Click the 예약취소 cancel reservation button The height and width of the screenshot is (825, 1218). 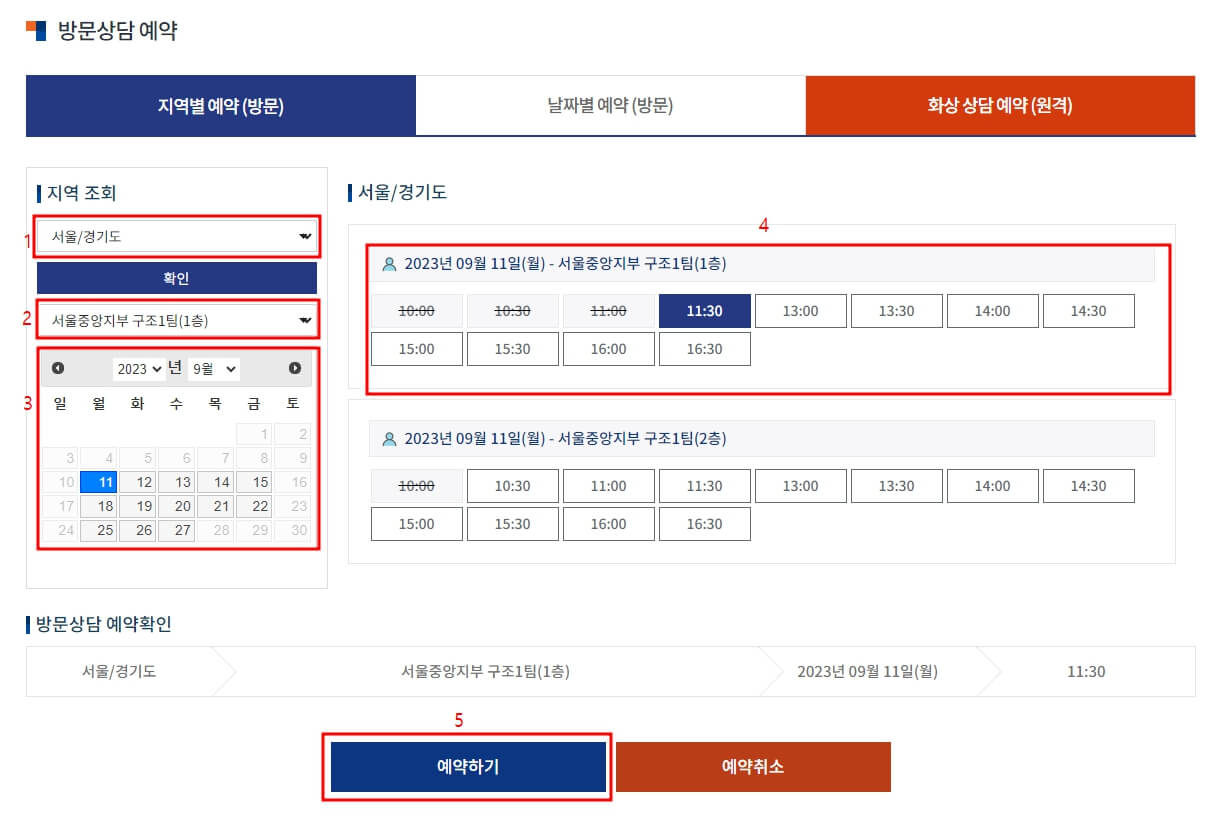pyautogui.click(x=753, y=766)
